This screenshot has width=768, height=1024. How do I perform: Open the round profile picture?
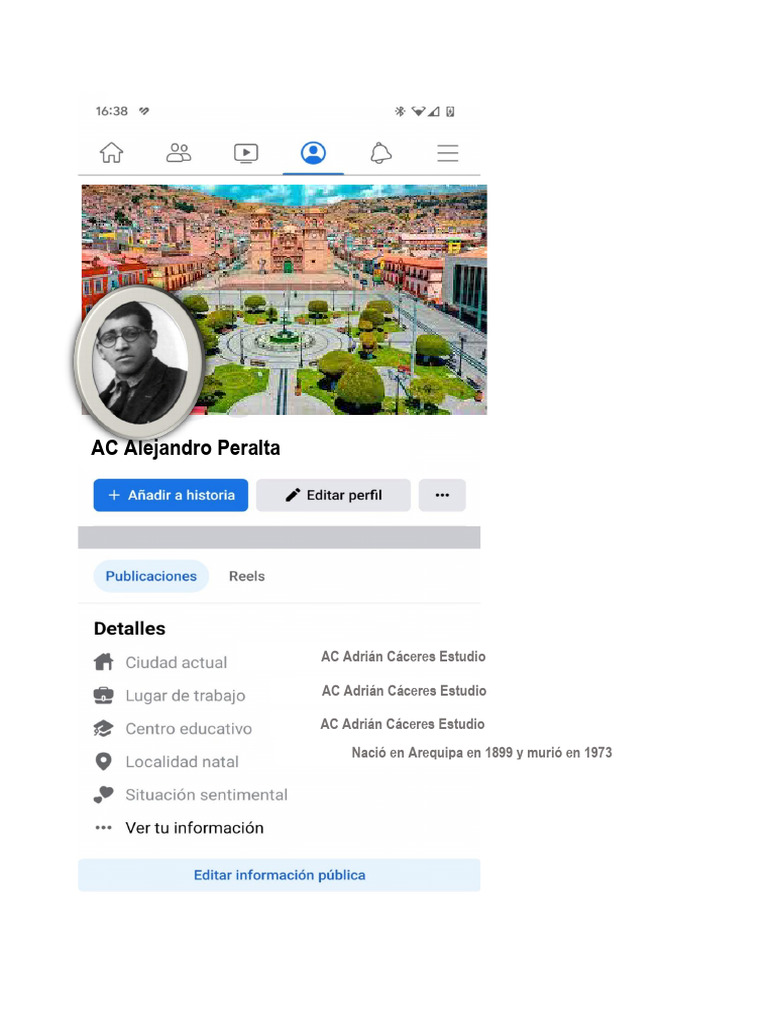pos(139,362)
